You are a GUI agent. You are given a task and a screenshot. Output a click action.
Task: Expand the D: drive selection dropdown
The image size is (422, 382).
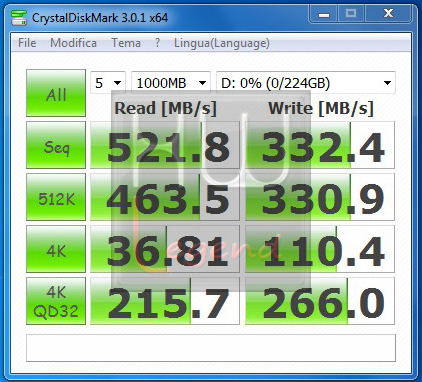[306, 83]
